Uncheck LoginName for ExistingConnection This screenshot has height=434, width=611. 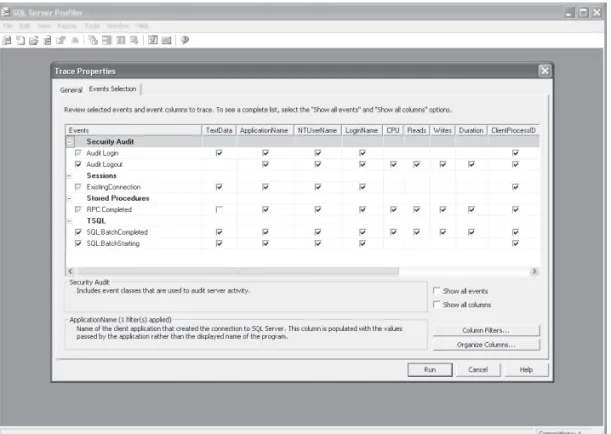362,187
